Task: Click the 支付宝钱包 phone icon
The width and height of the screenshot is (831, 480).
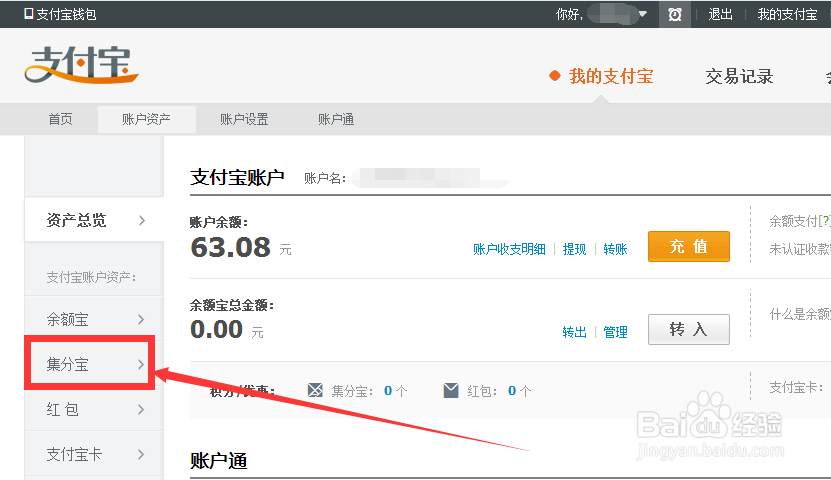Action: [x=29, y=14]
